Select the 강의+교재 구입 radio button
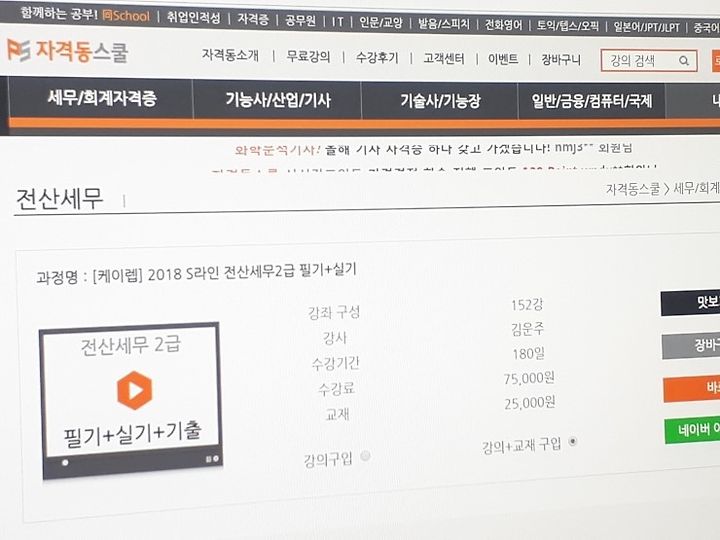720x540 pixels. 573,442
